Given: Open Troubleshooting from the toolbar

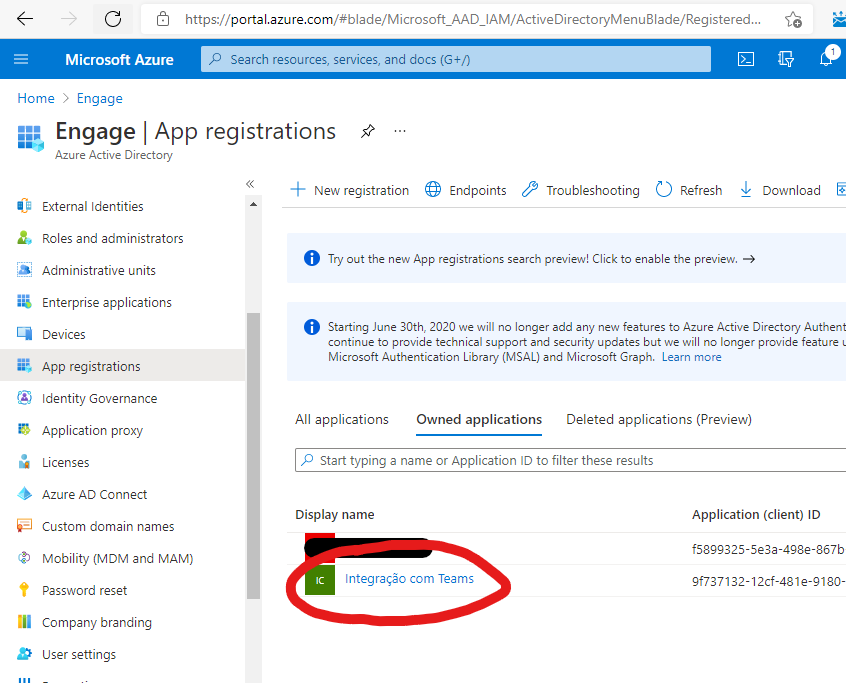Looking at the screenshot, I should coord(581,190).
